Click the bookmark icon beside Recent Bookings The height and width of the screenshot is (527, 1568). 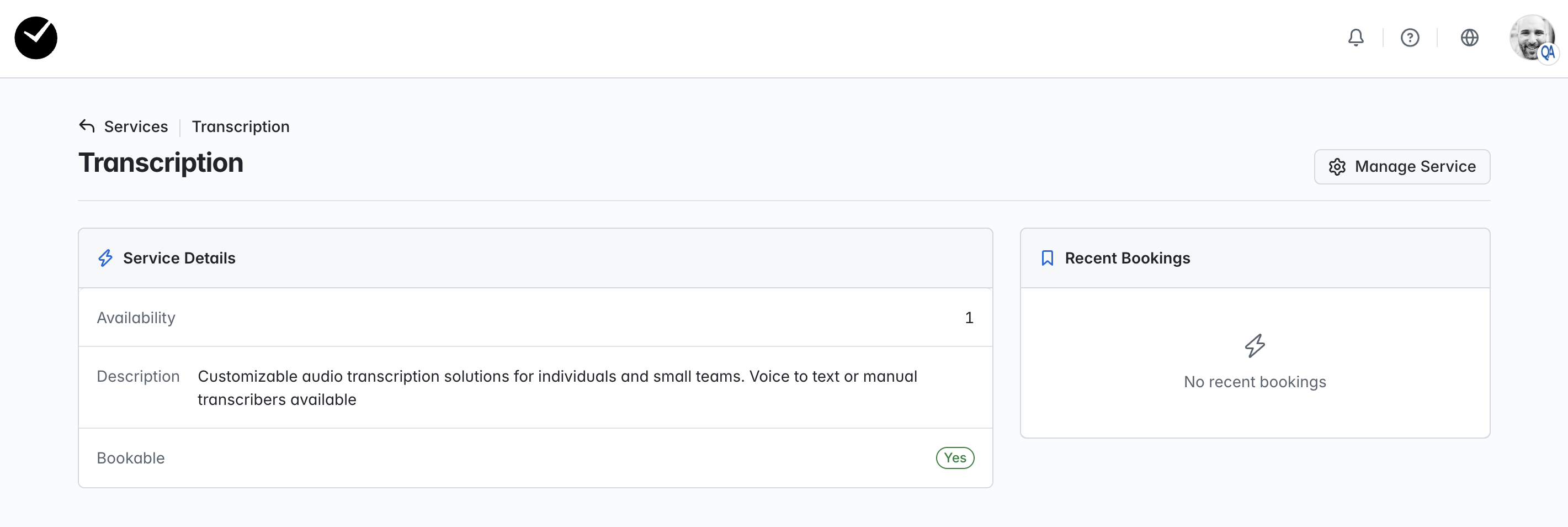(1047, 259)
